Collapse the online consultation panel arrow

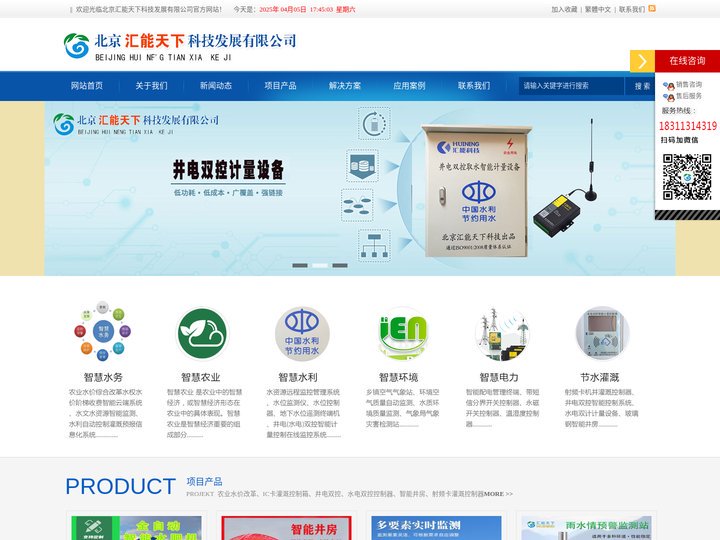[x=642, y=61]
